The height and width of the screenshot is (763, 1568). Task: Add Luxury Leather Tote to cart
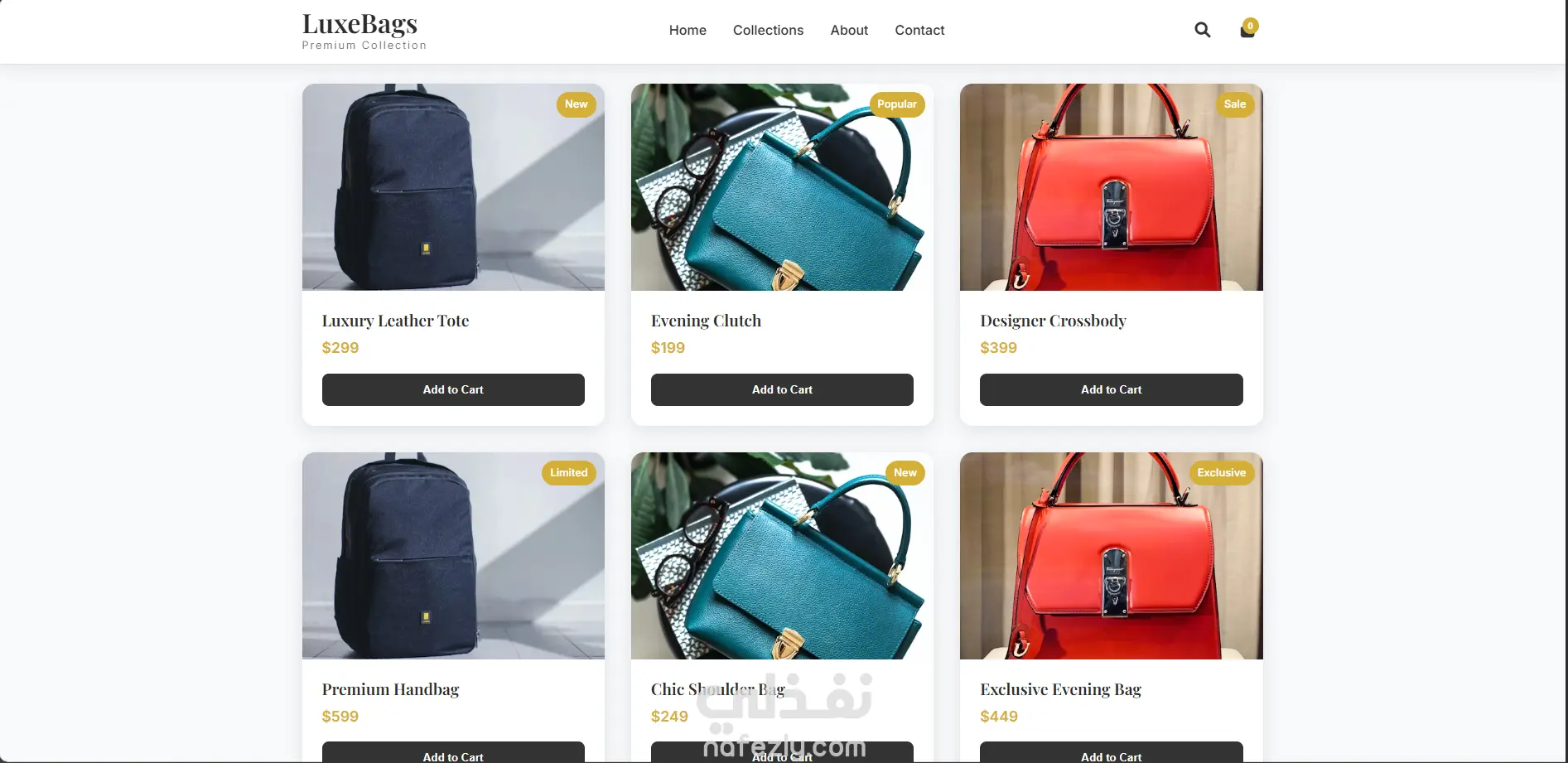pos(453,389)
